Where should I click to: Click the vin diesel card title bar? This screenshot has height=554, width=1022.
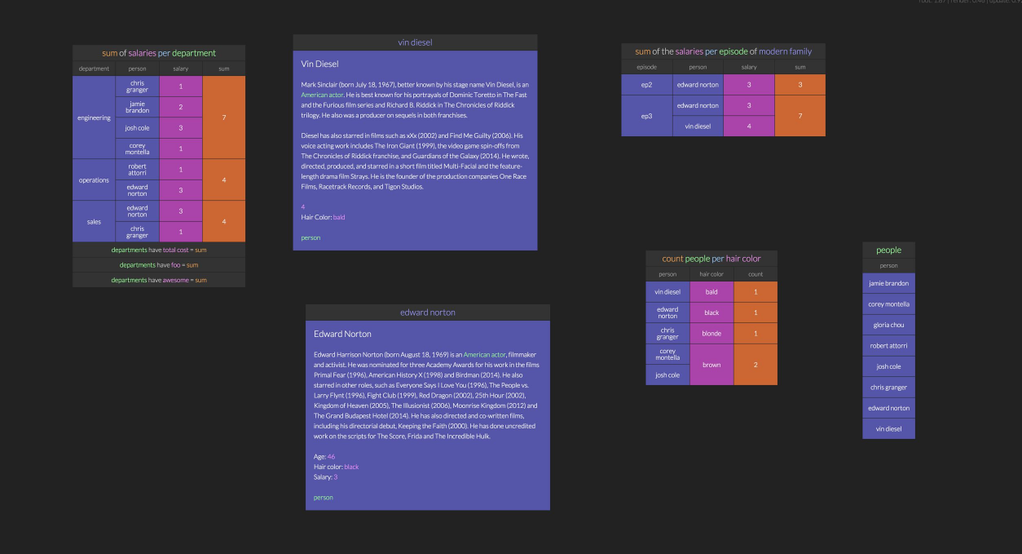(x=415, y=43)
